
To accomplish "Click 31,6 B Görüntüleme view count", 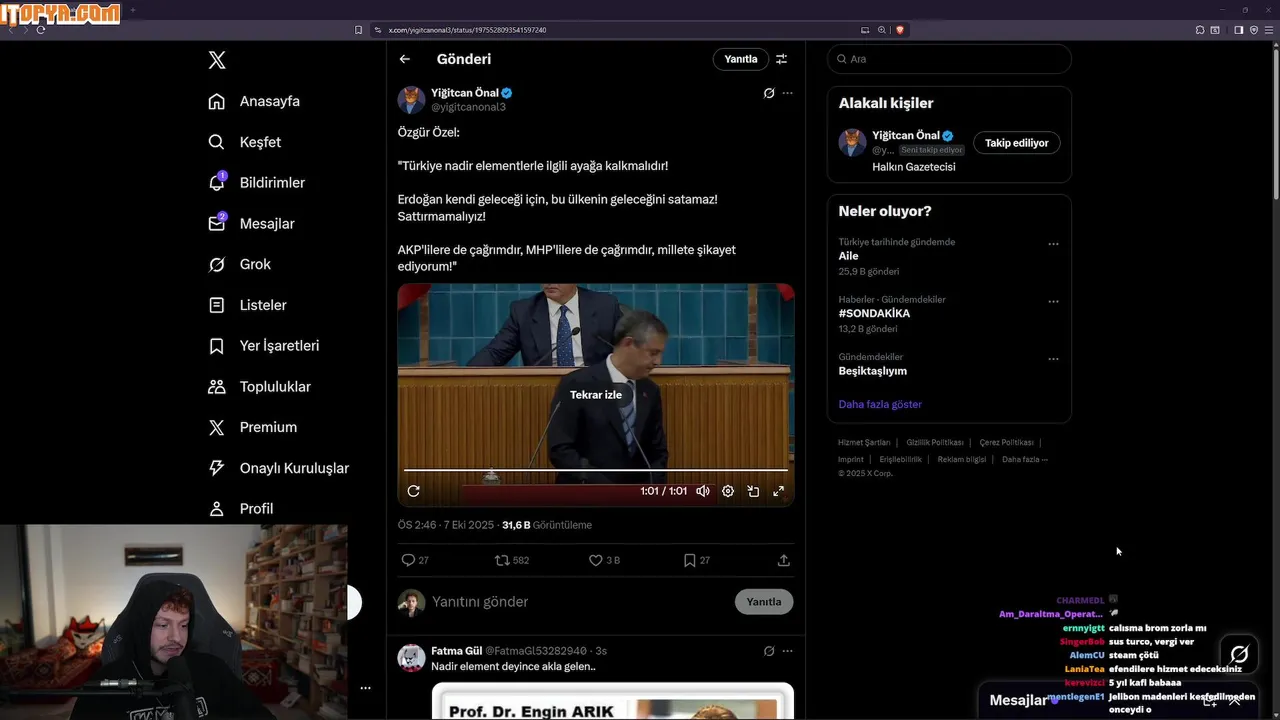I will point(547,525).
